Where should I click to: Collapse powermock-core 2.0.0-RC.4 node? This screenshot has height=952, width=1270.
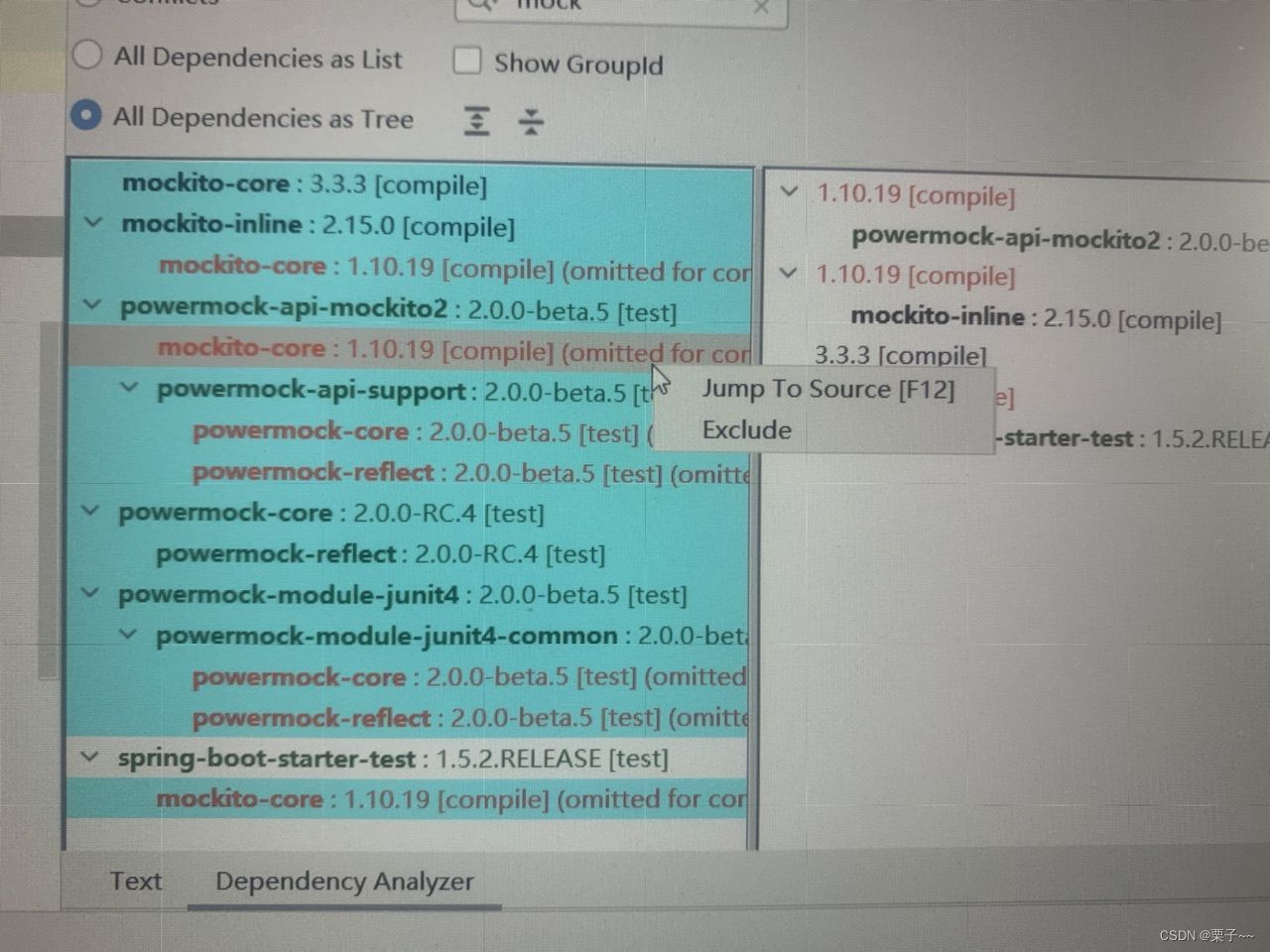90,511
